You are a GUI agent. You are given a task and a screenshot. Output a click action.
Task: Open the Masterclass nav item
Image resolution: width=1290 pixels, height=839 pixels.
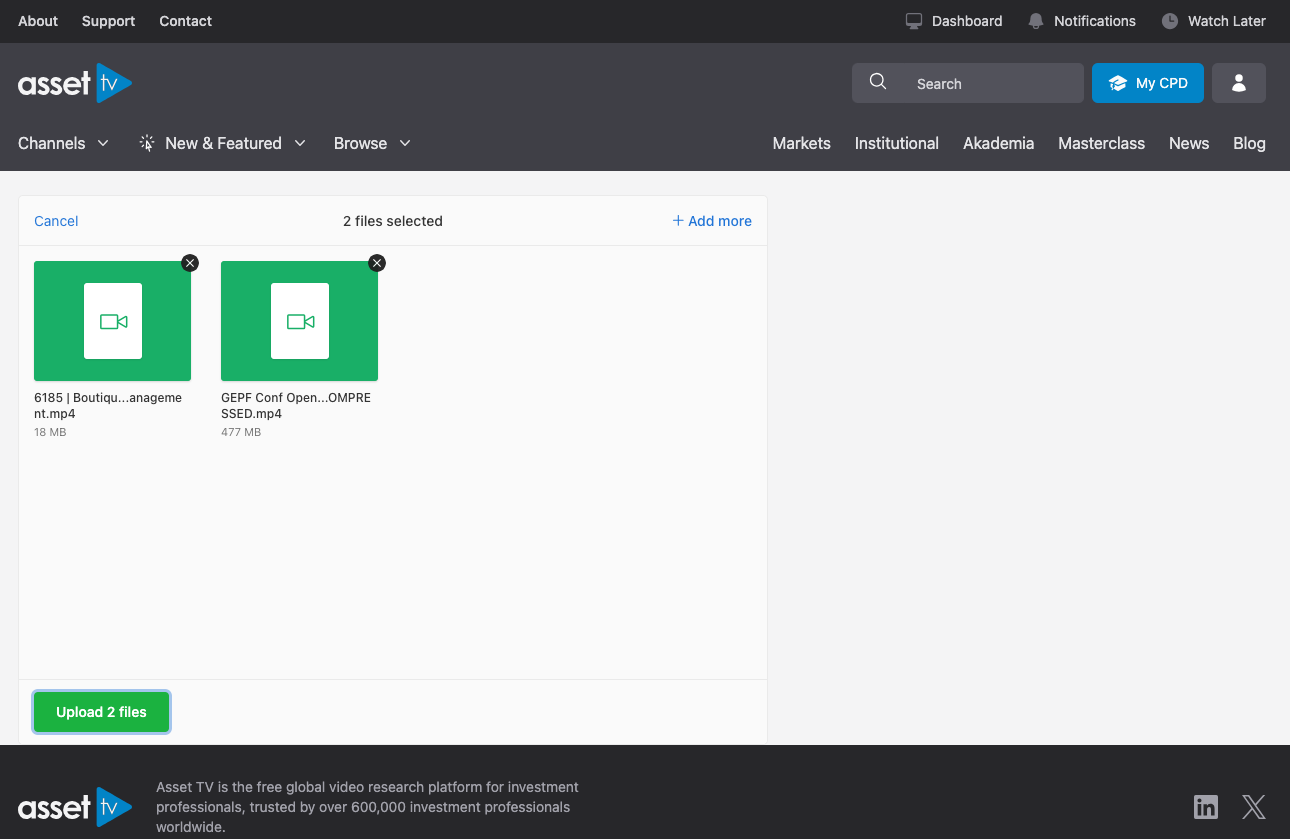pyautogui.click(x=1101, y=143)
